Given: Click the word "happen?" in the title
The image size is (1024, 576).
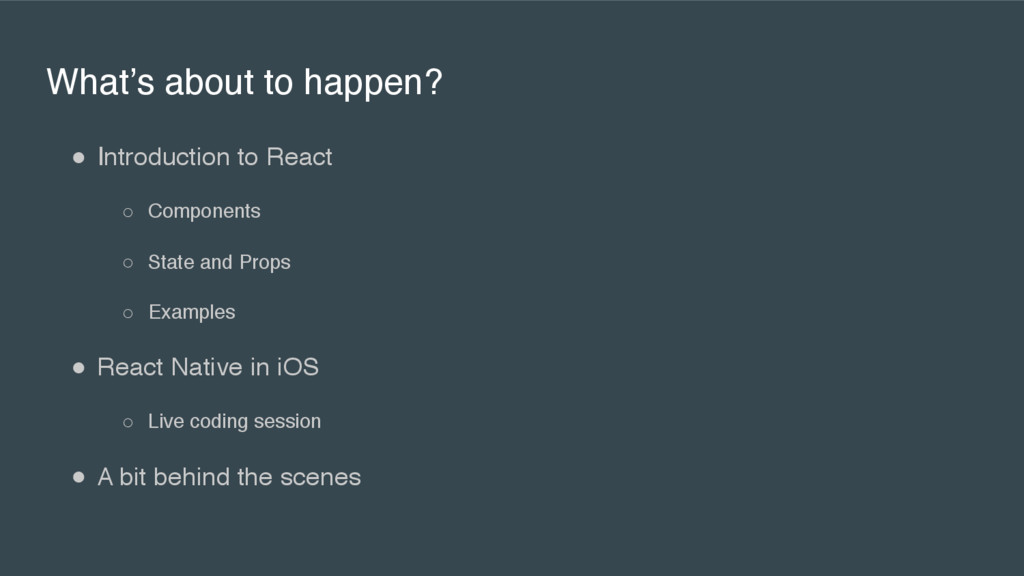Looking at the screenshot, I should [373, 84].
